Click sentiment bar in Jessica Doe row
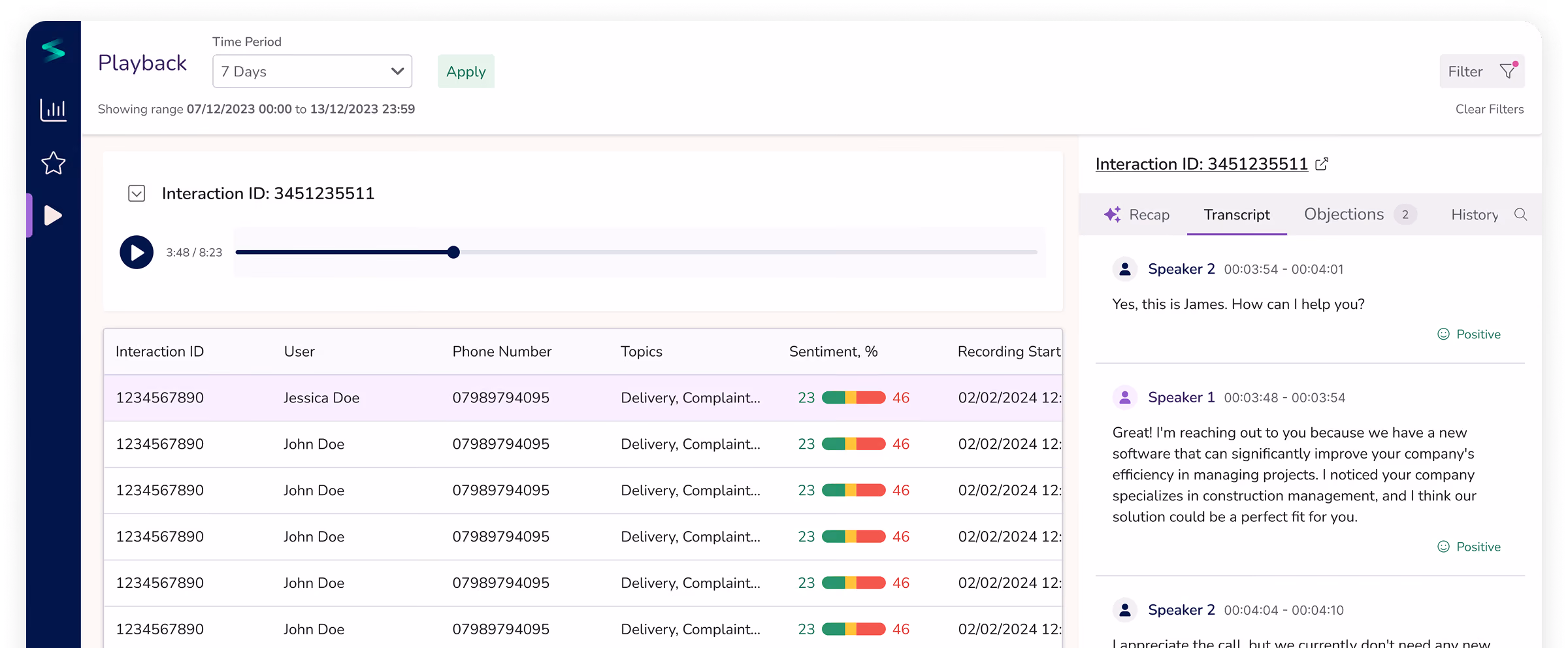1568x648 pixels. click(x=853, y=398)
